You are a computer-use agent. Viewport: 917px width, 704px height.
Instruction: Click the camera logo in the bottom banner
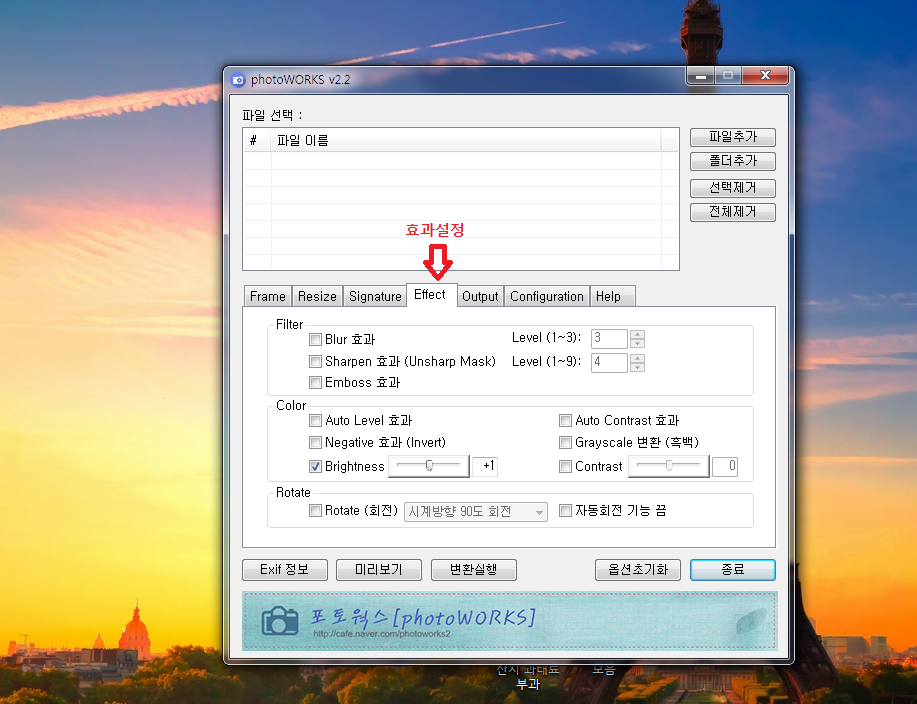point(280,621)
